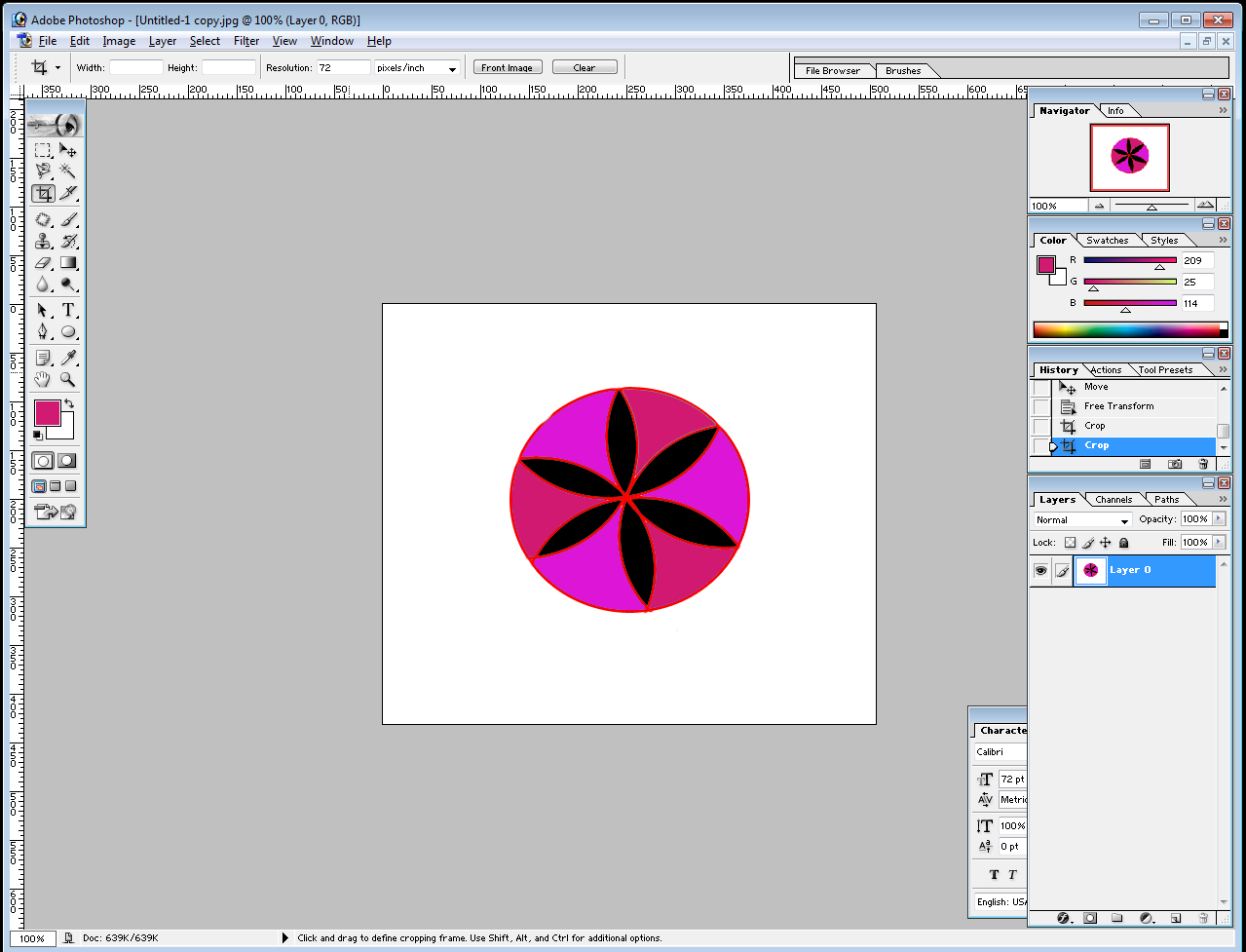
Task: Toggle lock image pixels
Action: 1088,543
